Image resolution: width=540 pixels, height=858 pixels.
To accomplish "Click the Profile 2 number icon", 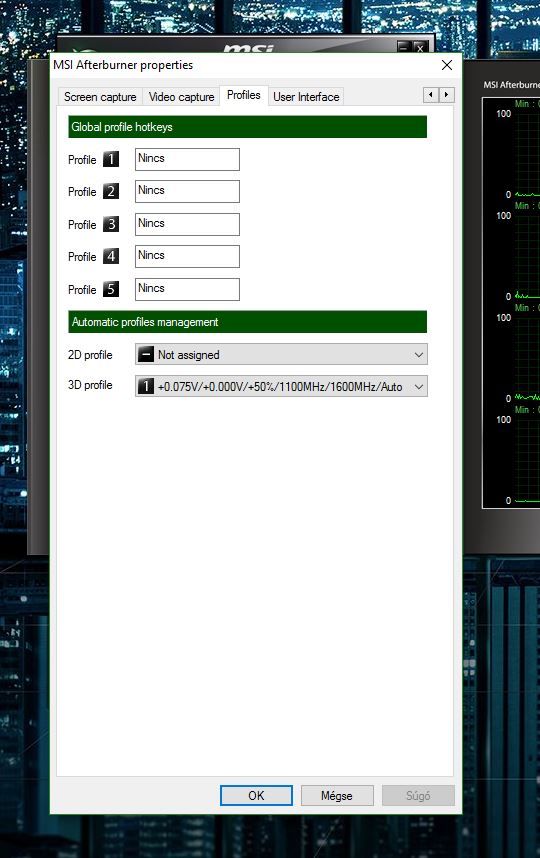I will coord(111,192).
